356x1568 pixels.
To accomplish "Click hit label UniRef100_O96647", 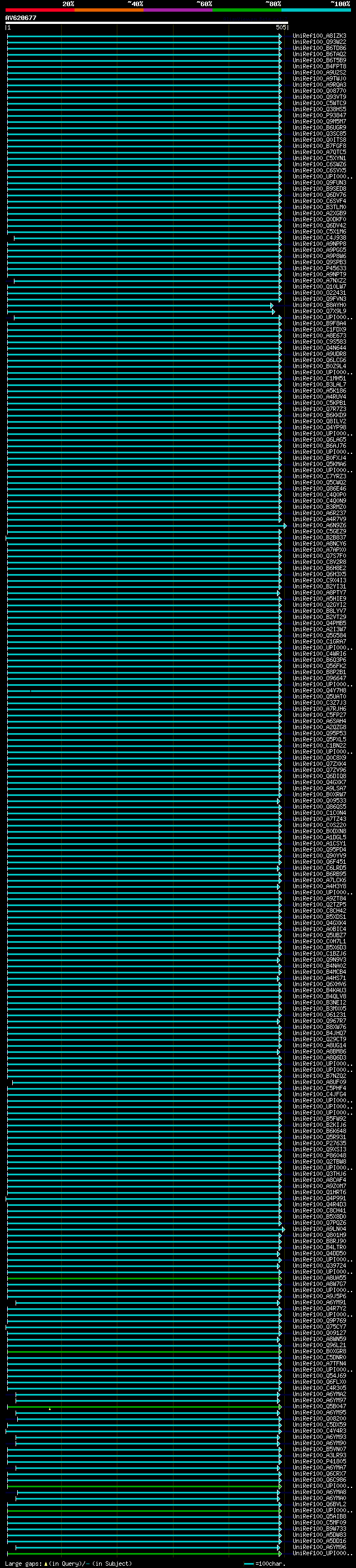I will (x=319, y=679).
